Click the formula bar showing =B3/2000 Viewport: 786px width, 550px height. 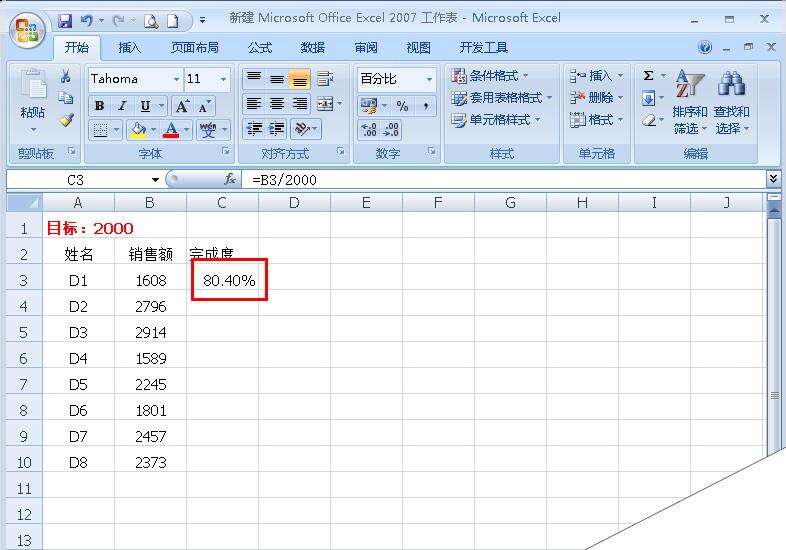[503, 179]
